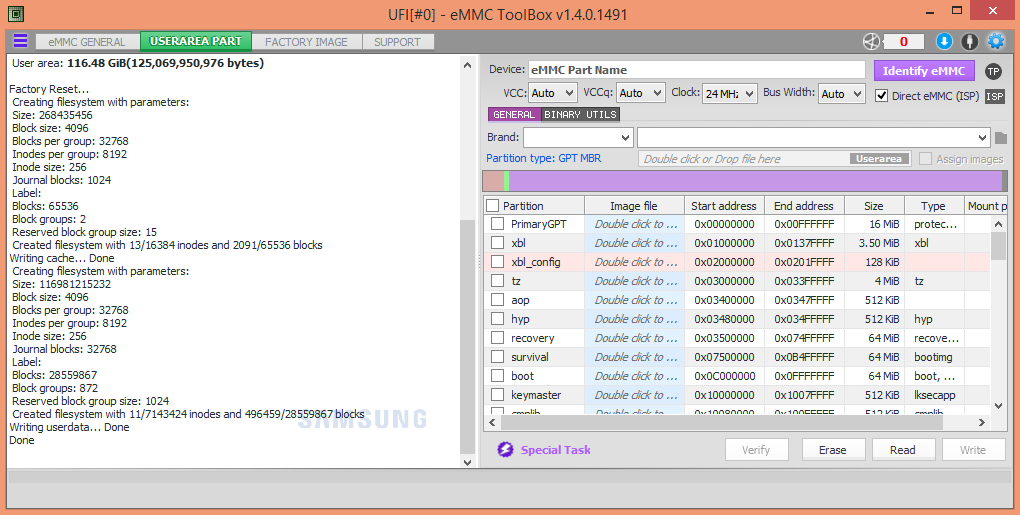This screenshot has width=1020, height=515.
Task: Switch to the eMMC GENERAL tab
Action: tap(87, 42)
